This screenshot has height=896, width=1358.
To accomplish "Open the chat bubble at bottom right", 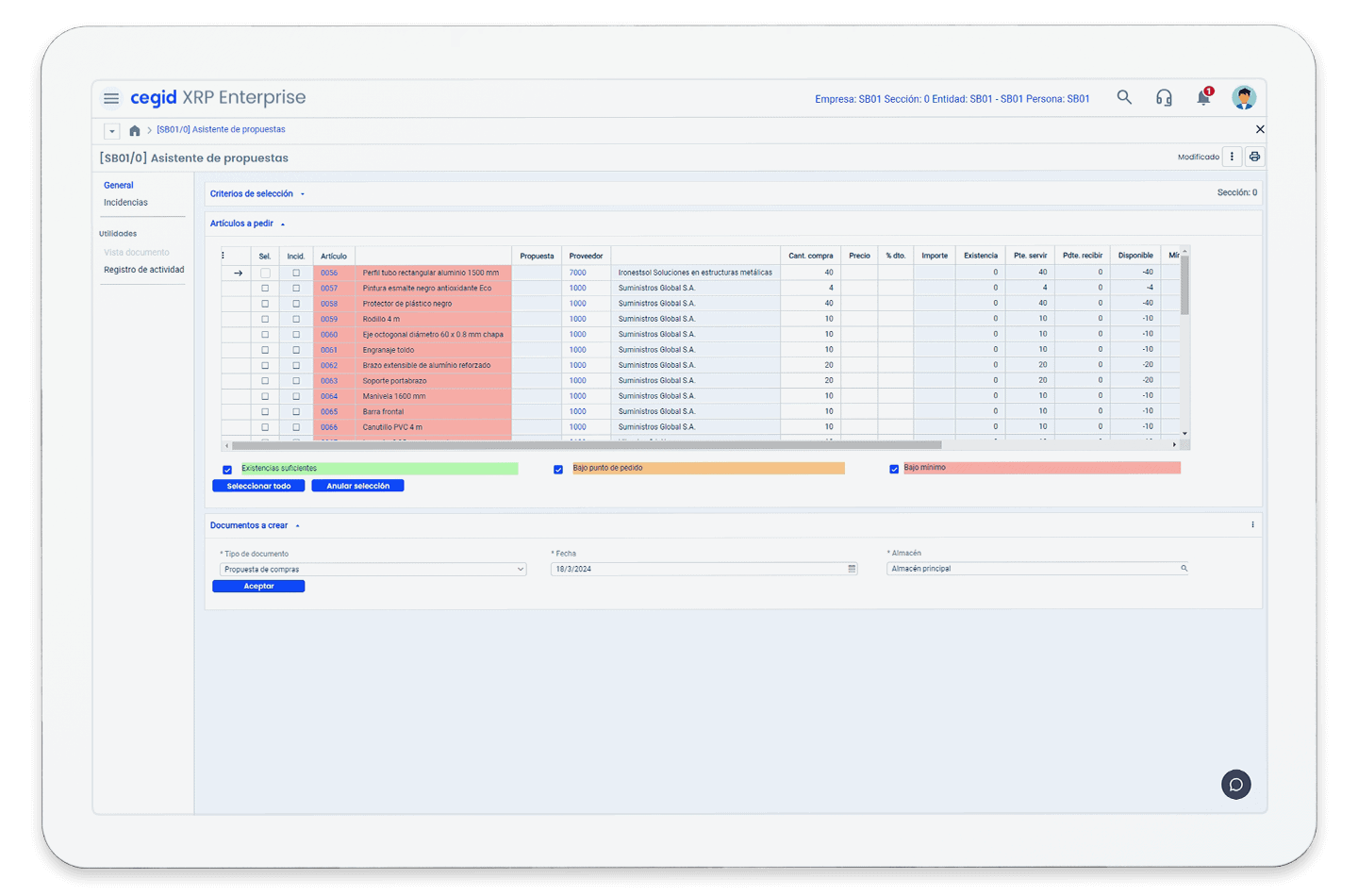I will (x=1235, y=784).
